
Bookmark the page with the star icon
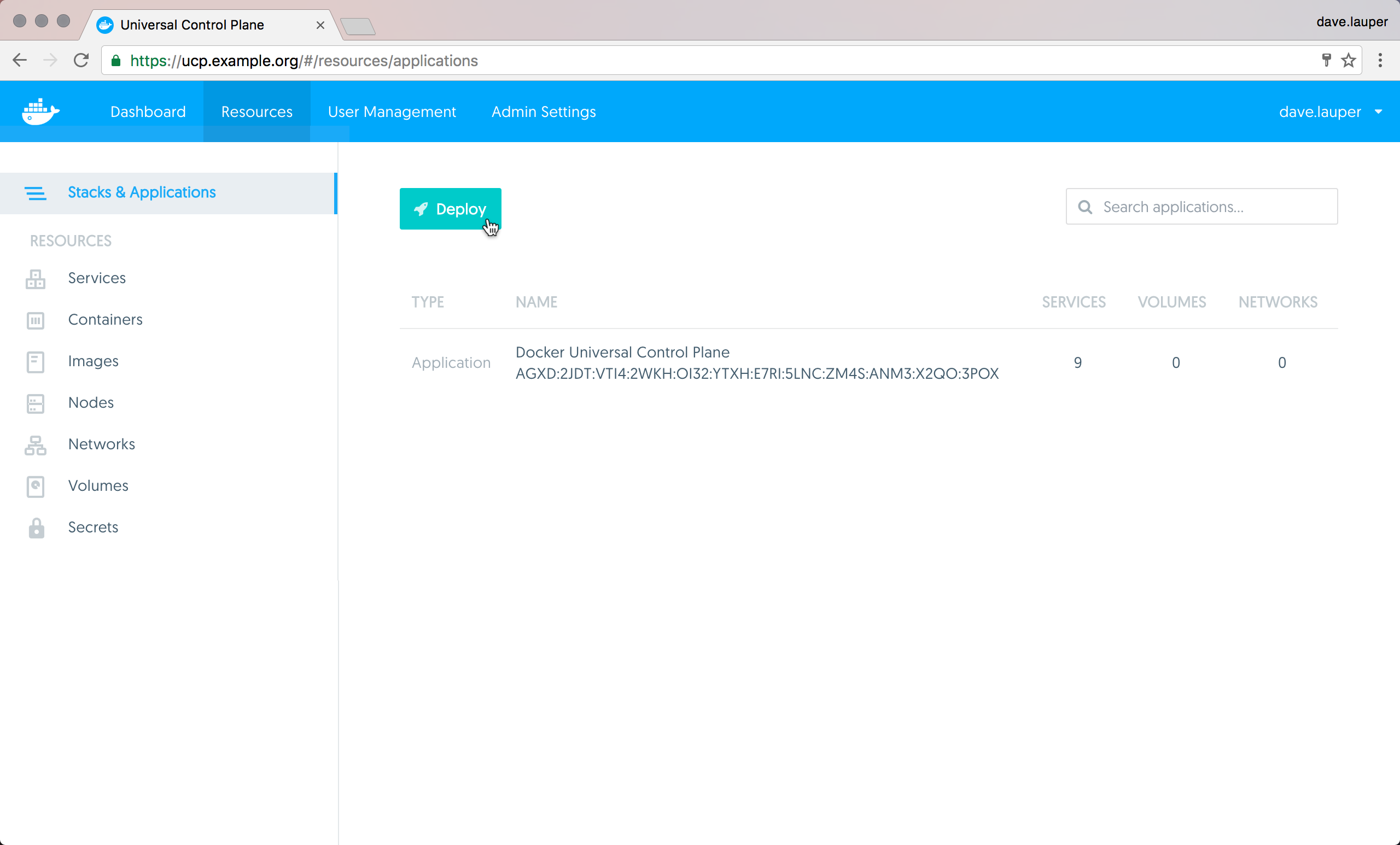(x=1348, y=60)
